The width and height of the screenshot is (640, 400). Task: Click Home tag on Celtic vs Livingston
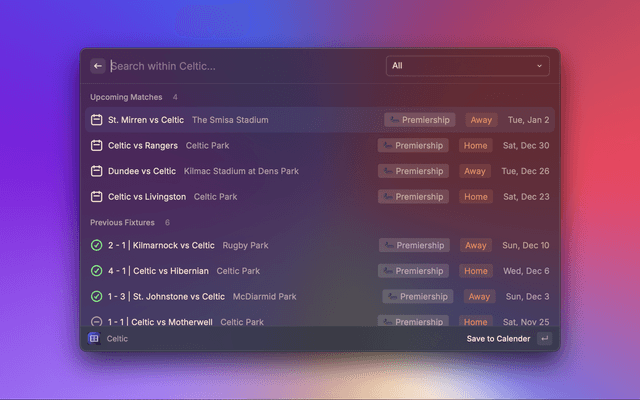point(475,197)
